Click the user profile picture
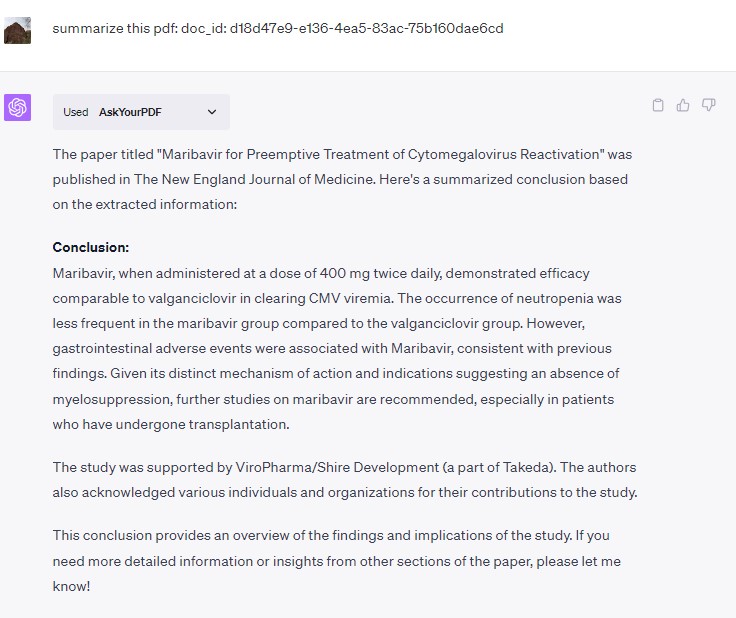 [18, 29]
